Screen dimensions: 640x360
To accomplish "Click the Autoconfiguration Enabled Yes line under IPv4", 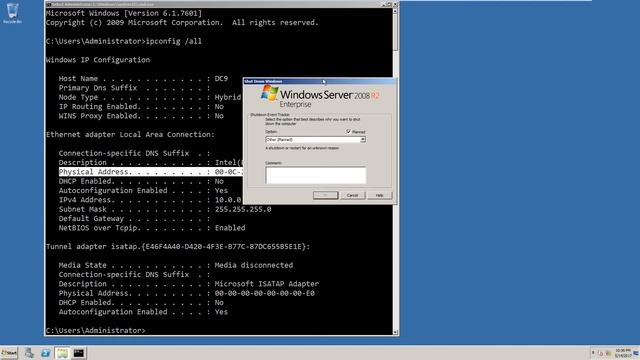I will (x=143, y=190).
